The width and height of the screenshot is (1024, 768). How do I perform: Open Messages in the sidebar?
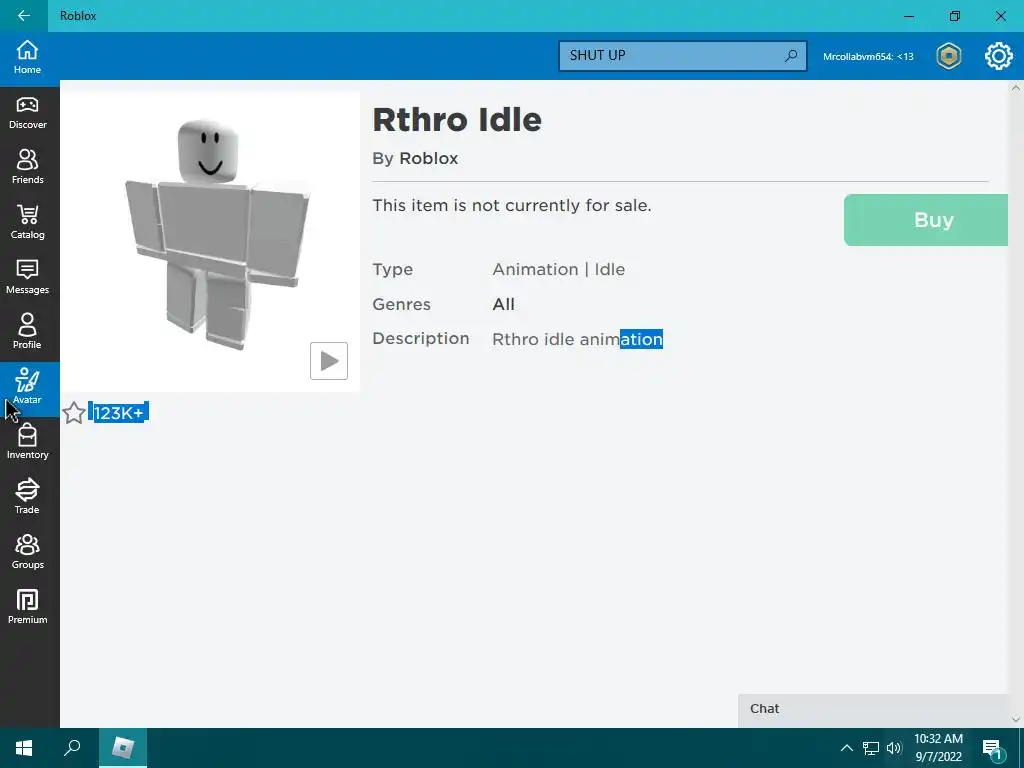27,278
